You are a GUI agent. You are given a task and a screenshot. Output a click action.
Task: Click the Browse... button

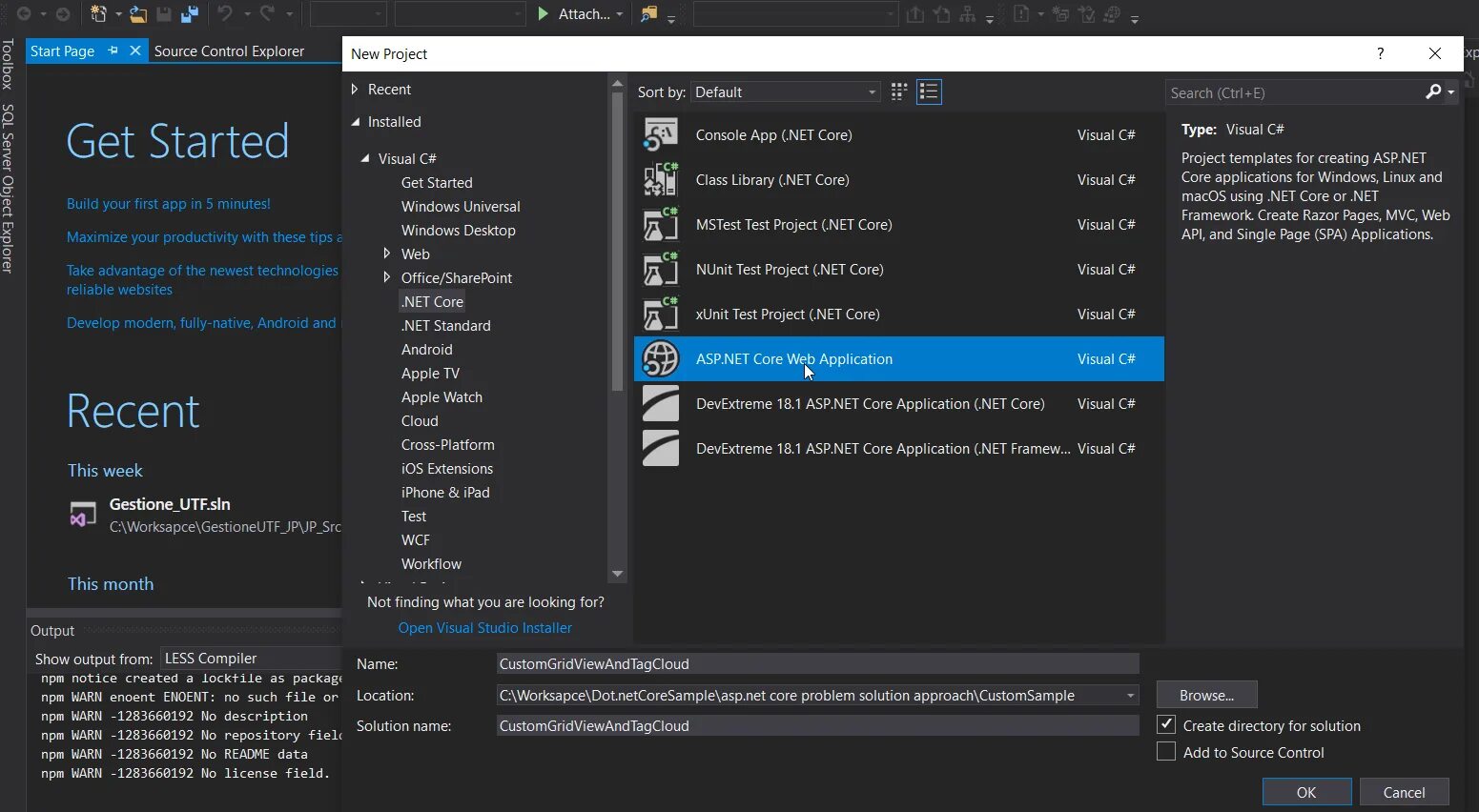click(x=1206, y=695)
